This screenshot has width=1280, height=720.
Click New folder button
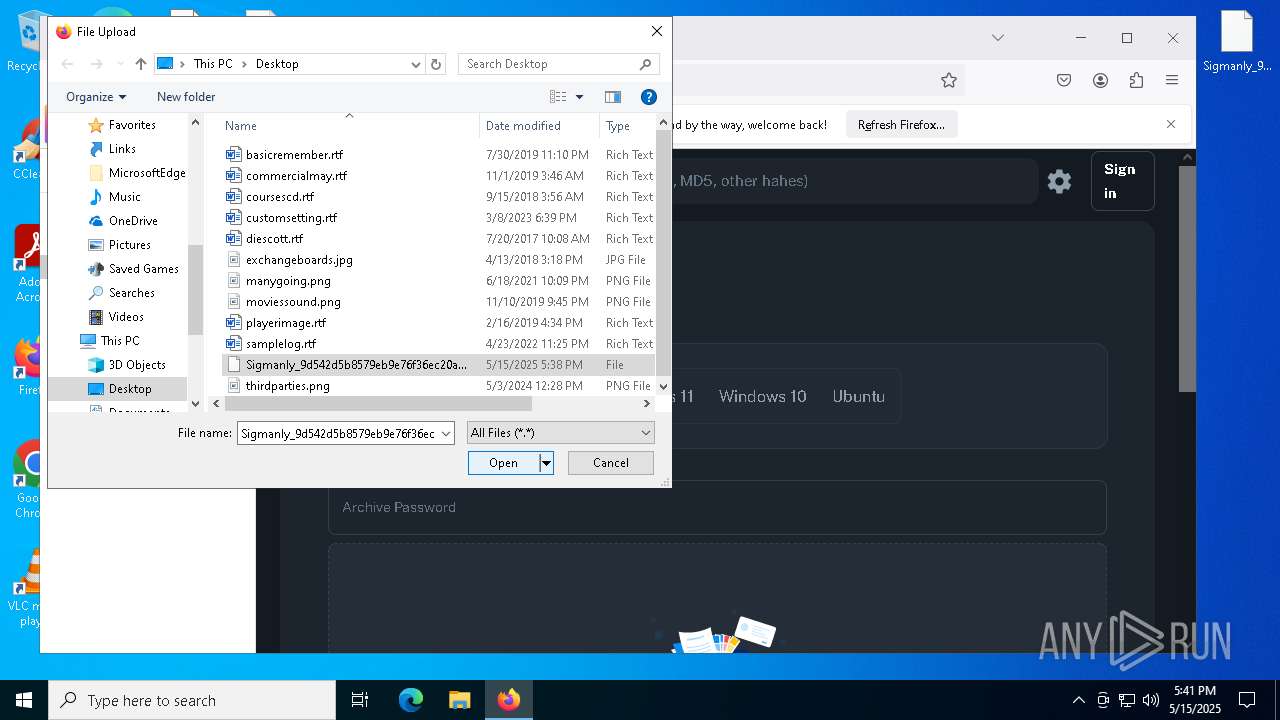[186, 97]
